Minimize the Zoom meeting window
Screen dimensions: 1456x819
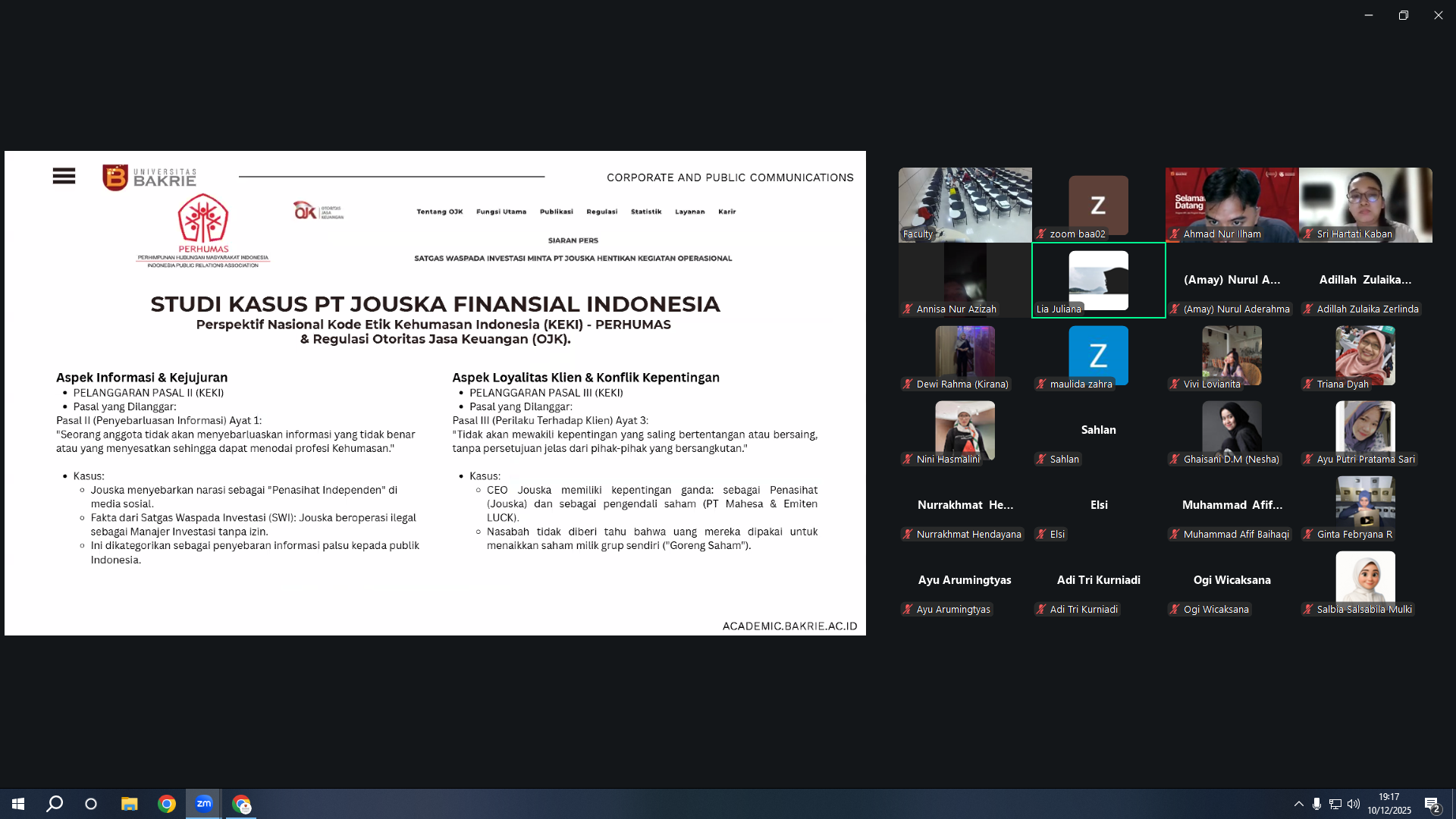(x=1369, y=15)
